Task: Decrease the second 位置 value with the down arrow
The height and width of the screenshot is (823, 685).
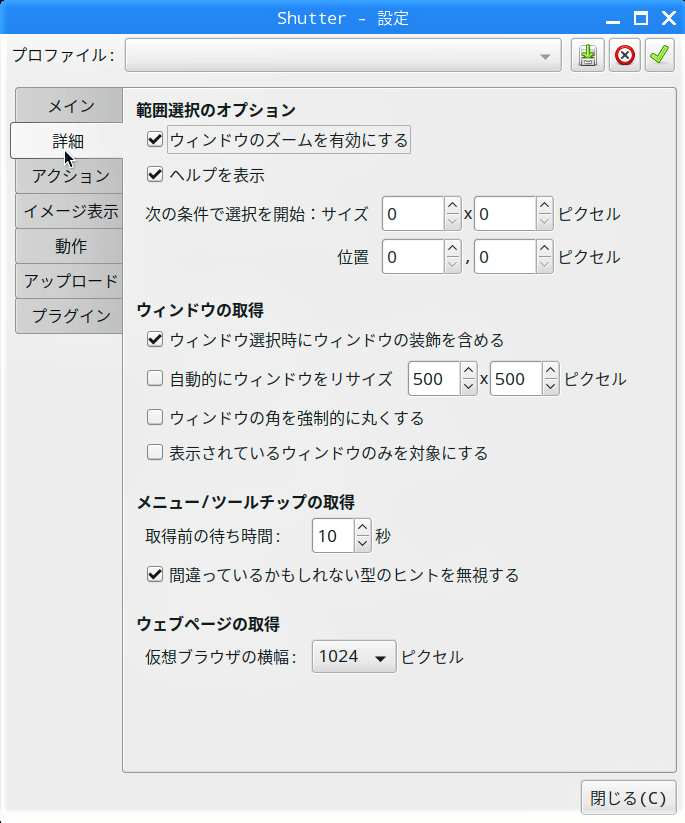Action: 545,265
